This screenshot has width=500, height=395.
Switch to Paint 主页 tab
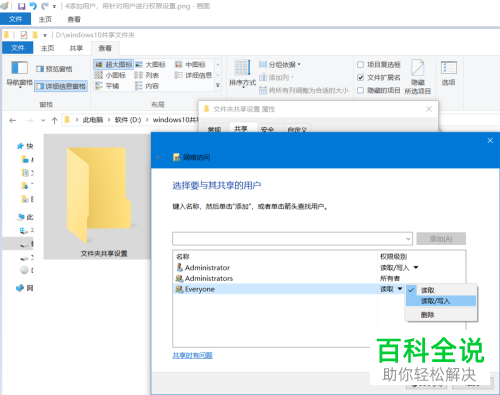point(45,19)
